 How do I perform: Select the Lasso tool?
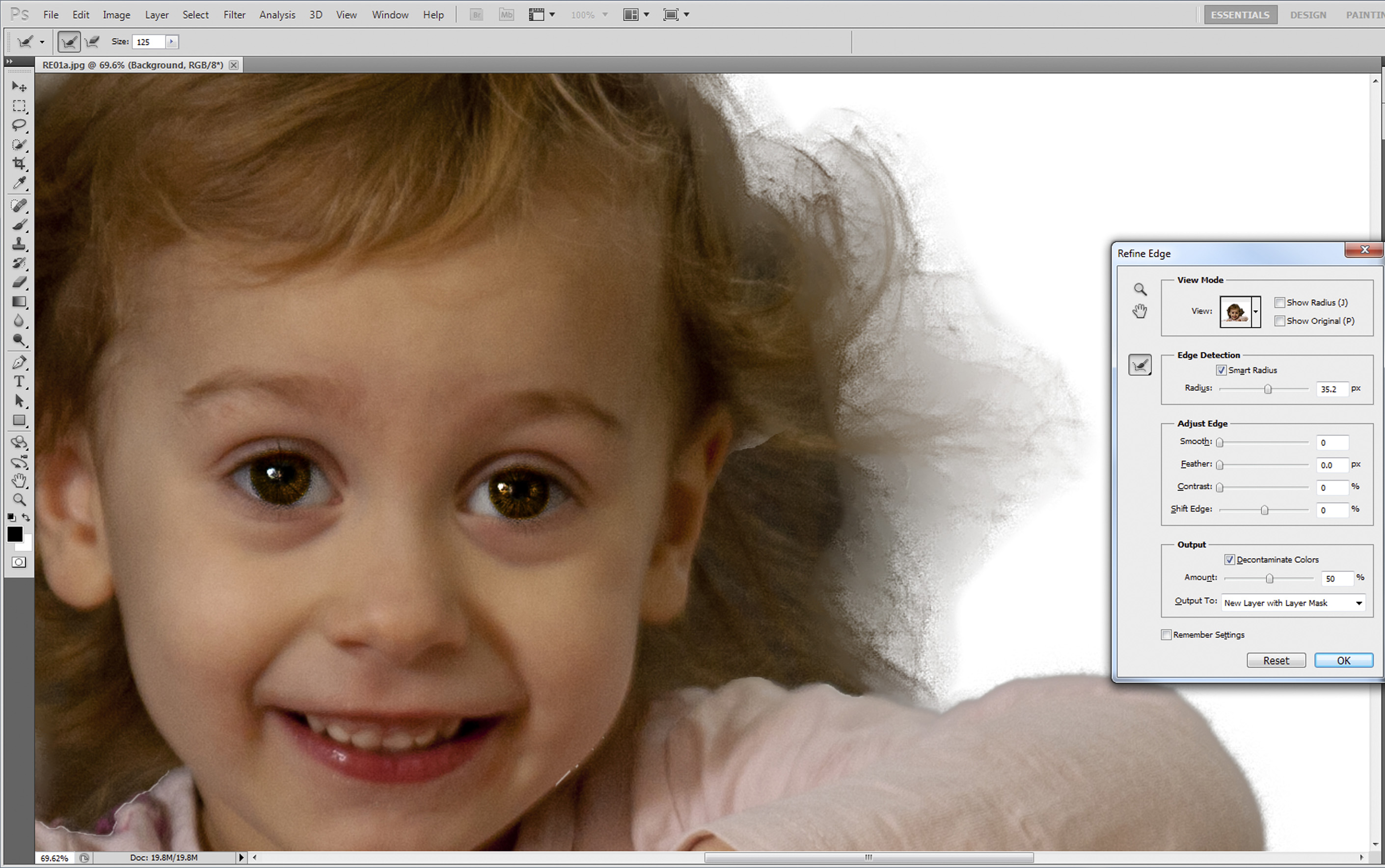tap(20, 125)
